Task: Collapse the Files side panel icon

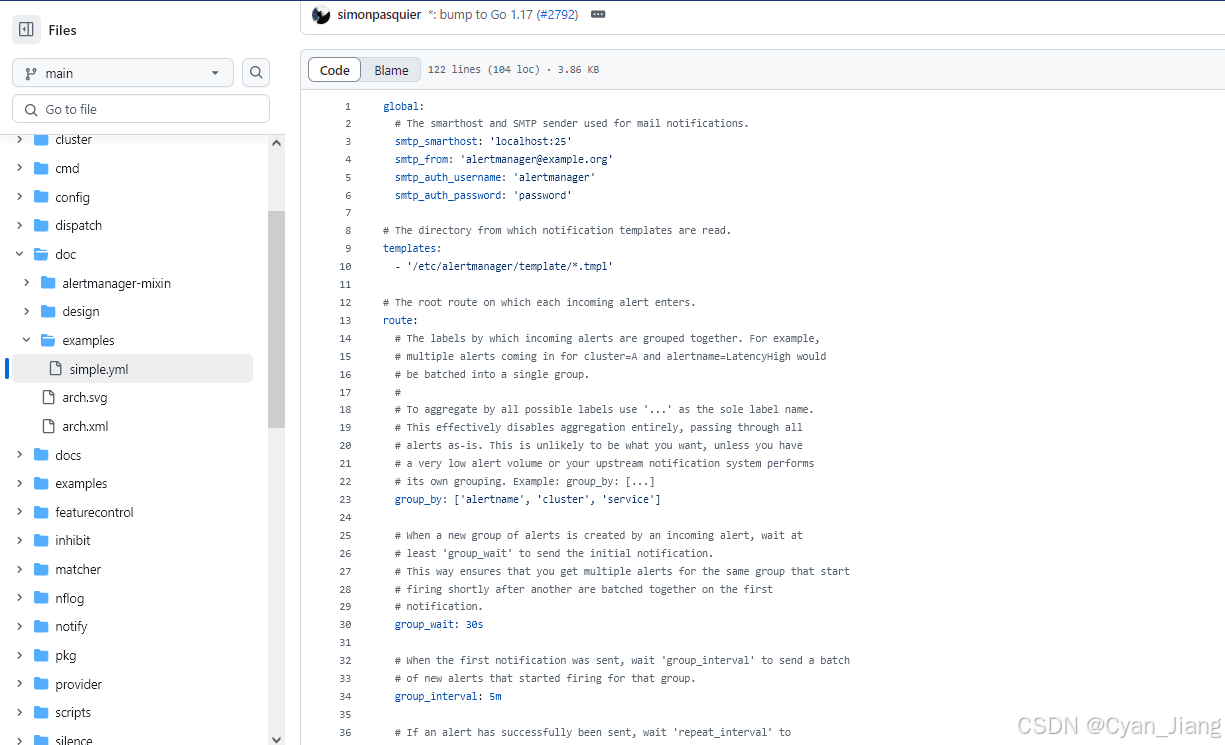Action: click(26, 30)
